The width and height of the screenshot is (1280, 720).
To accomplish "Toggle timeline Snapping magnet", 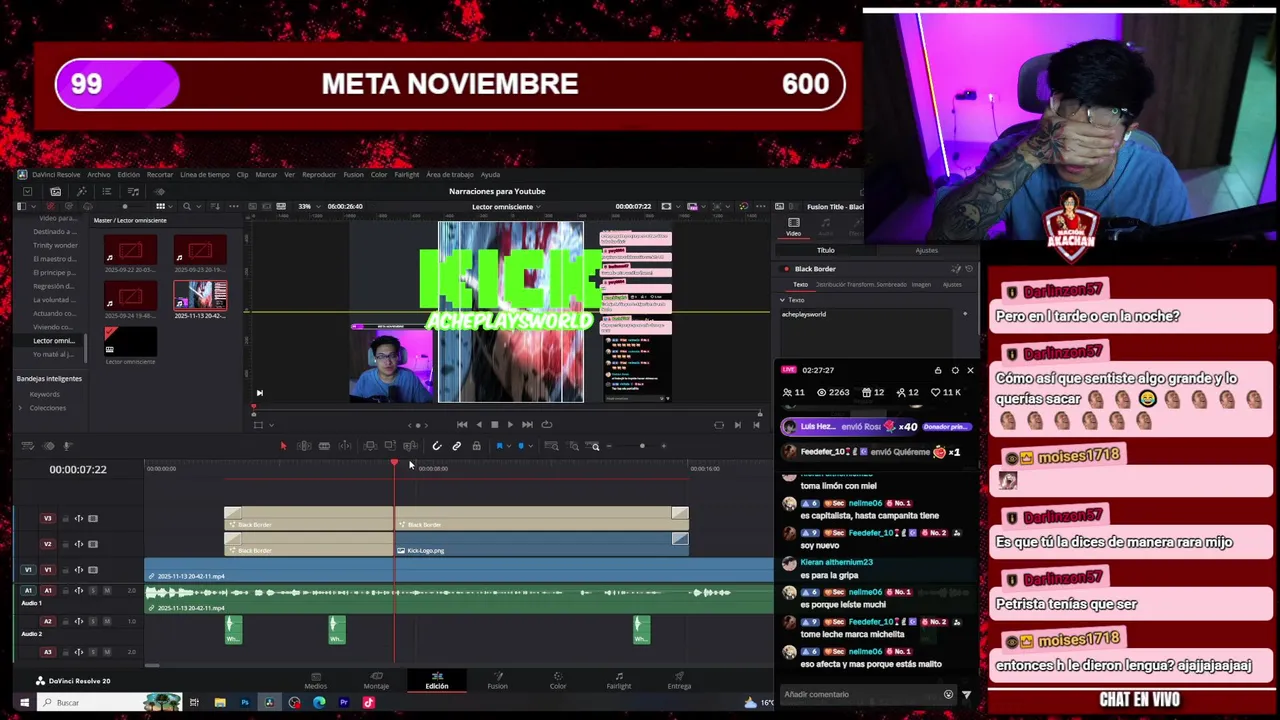I will point(437,446).
